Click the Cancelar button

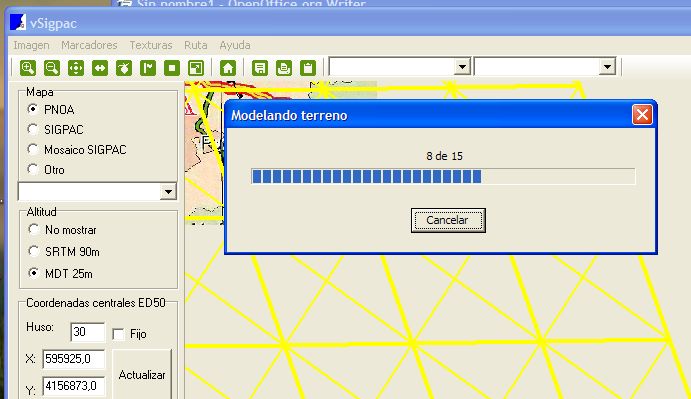pos(448,220)
